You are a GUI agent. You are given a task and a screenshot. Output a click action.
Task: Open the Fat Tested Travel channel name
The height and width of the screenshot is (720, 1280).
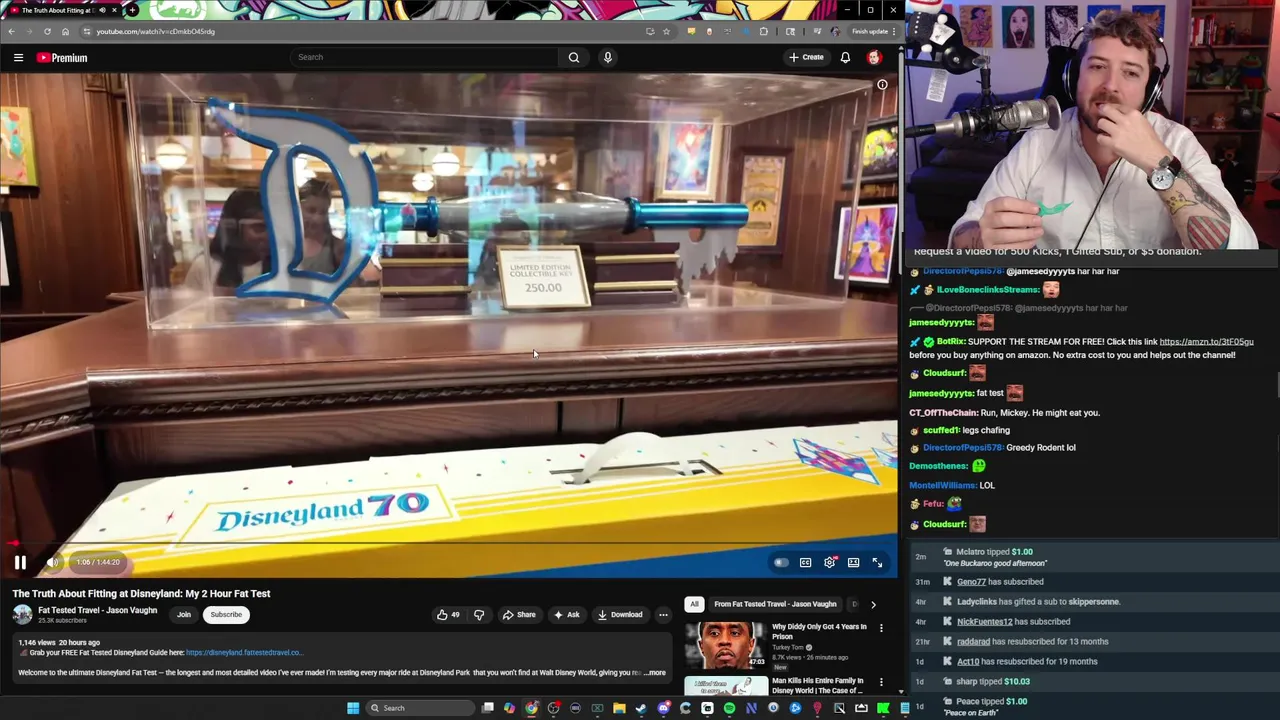97,610
